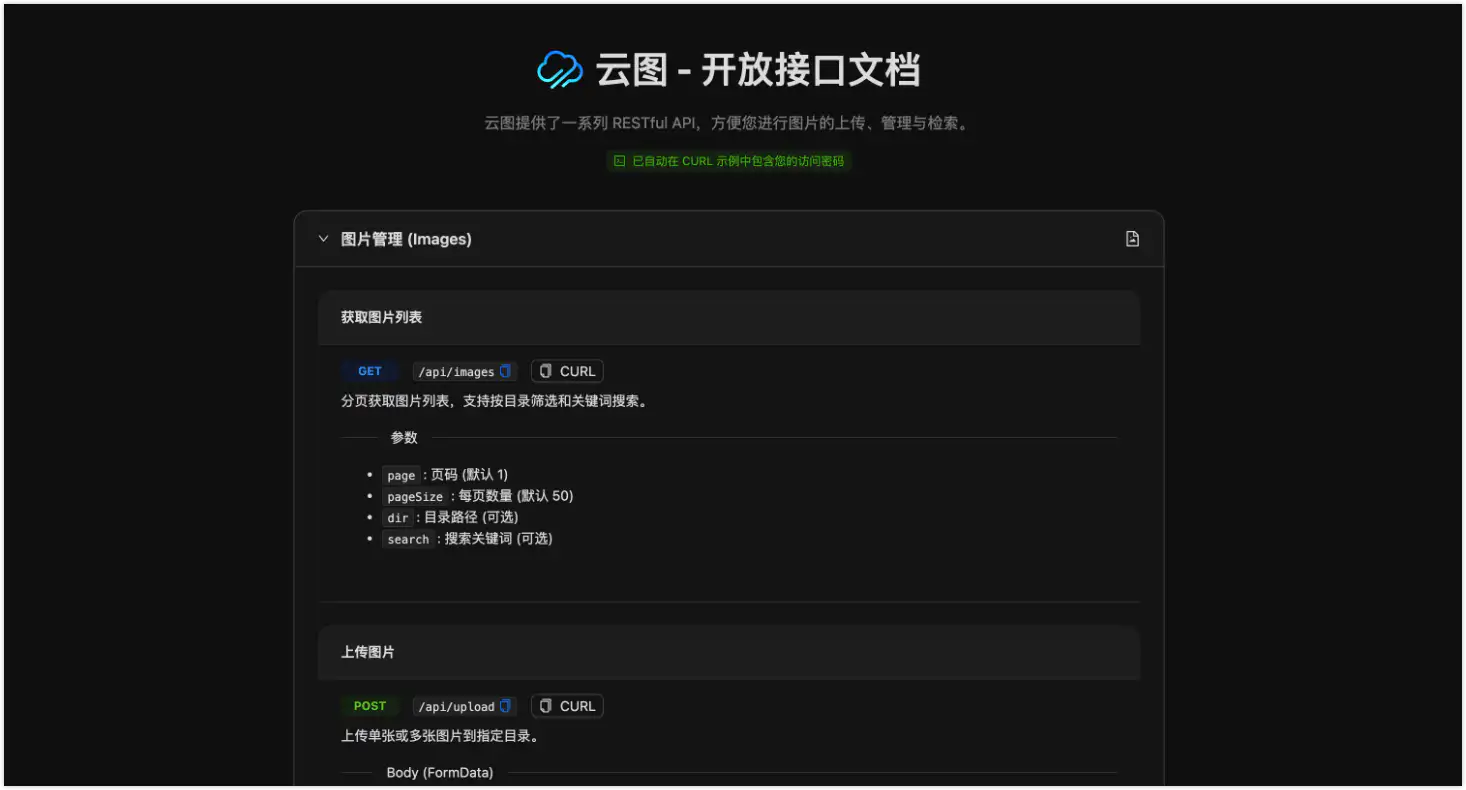This screenshot has width=1466, height=790.
Task: Click the copy icon next to /api/images
Action: click(x=507, y=370)
